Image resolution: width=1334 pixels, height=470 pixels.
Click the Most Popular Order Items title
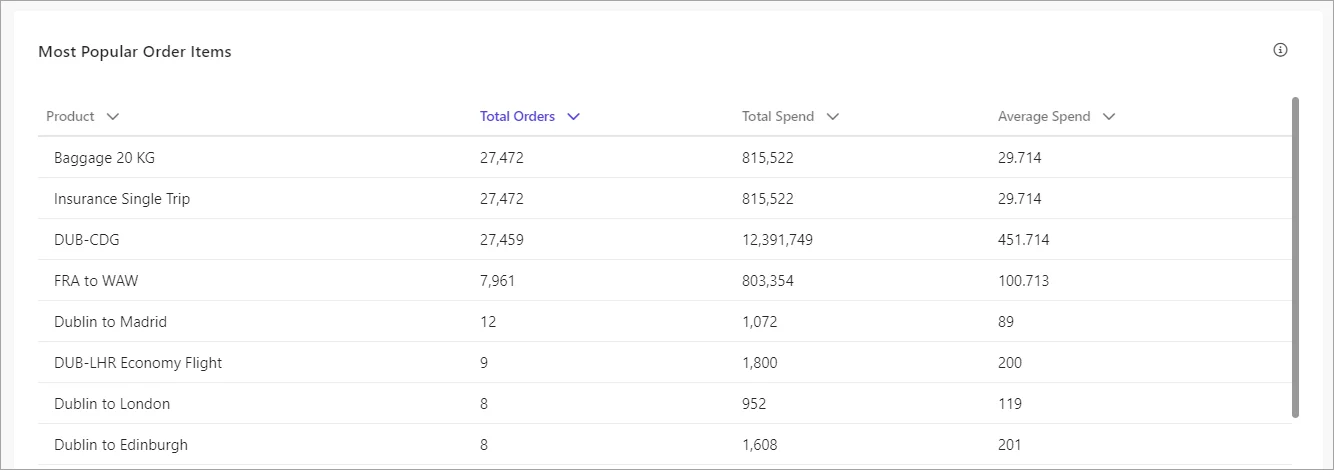click(135, 51)
